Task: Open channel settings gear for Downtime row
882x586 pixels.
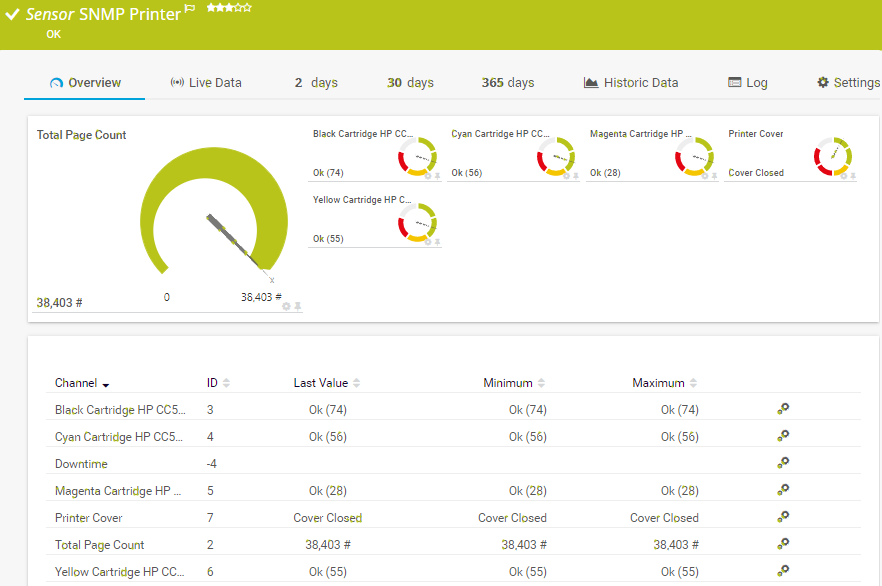Action: coord(783,463)
